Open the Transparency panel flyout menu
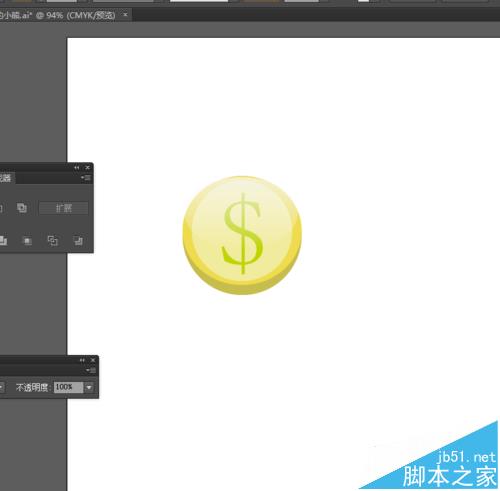 pos(91,370)
